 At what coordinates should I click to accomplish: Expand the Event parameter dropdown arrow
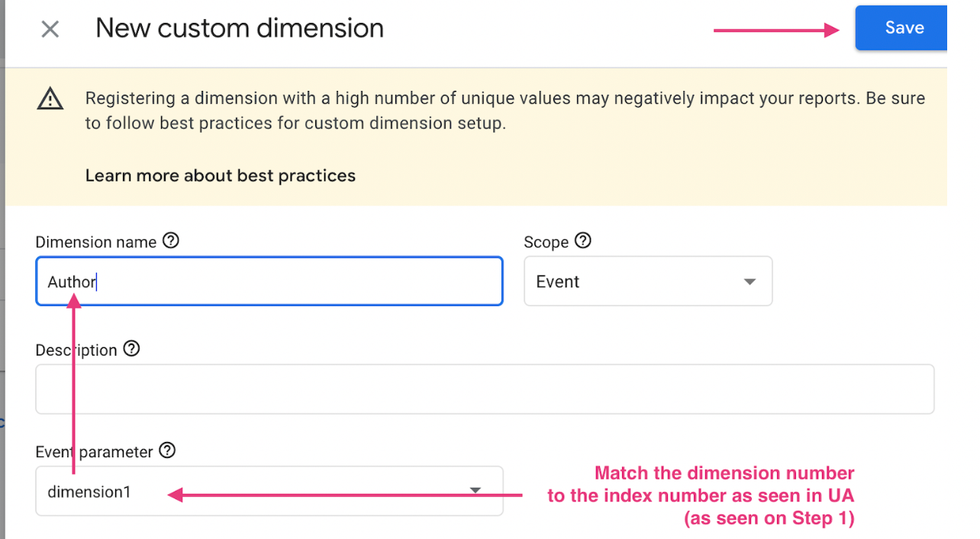click(x=475, y=491)
